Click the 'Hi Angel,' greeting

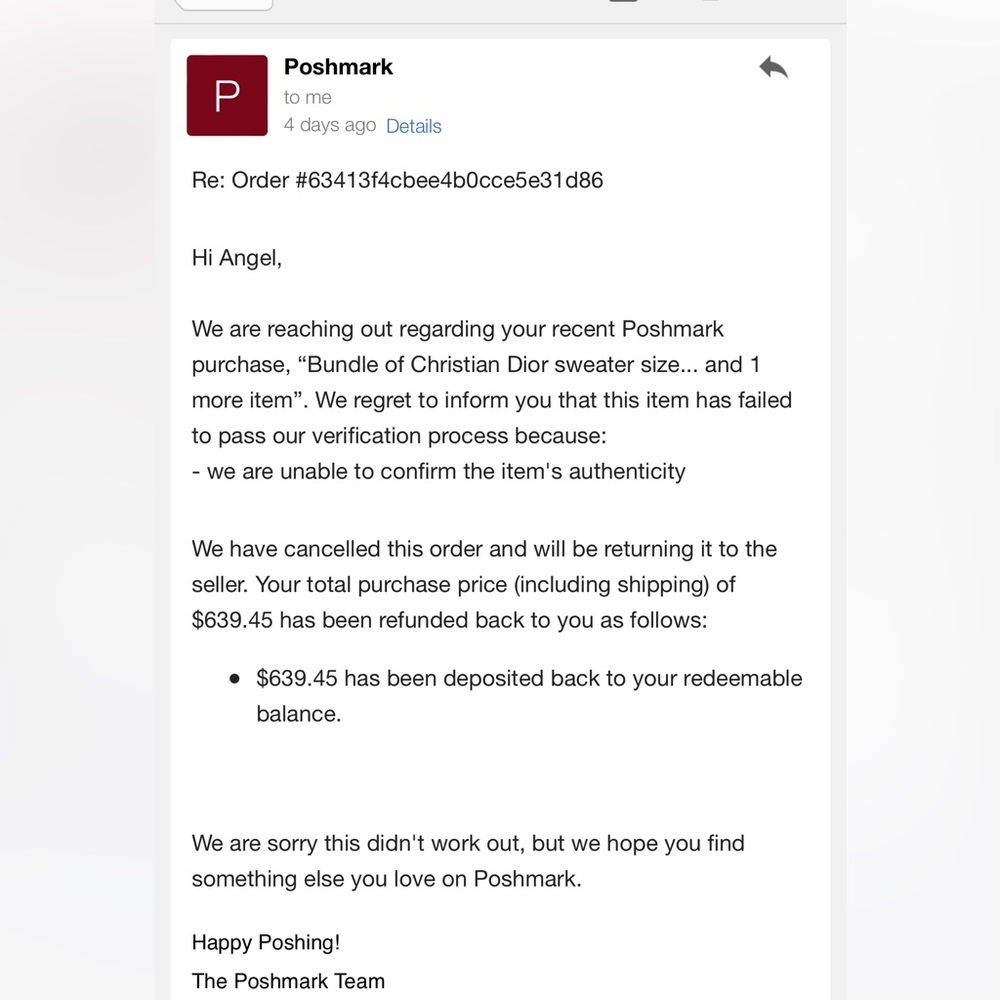tap(237, 258)
